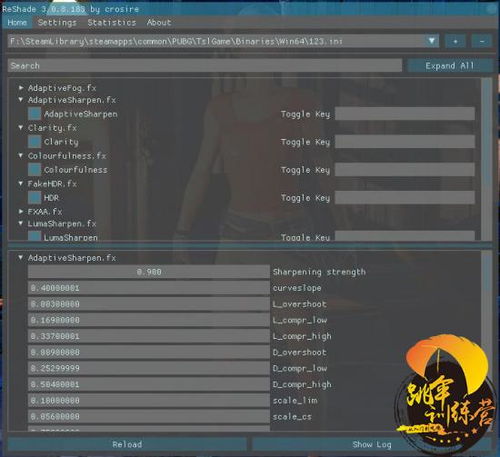
Task: Adjust the Sharpening strength slider
Action: click(x=149, y=272)
